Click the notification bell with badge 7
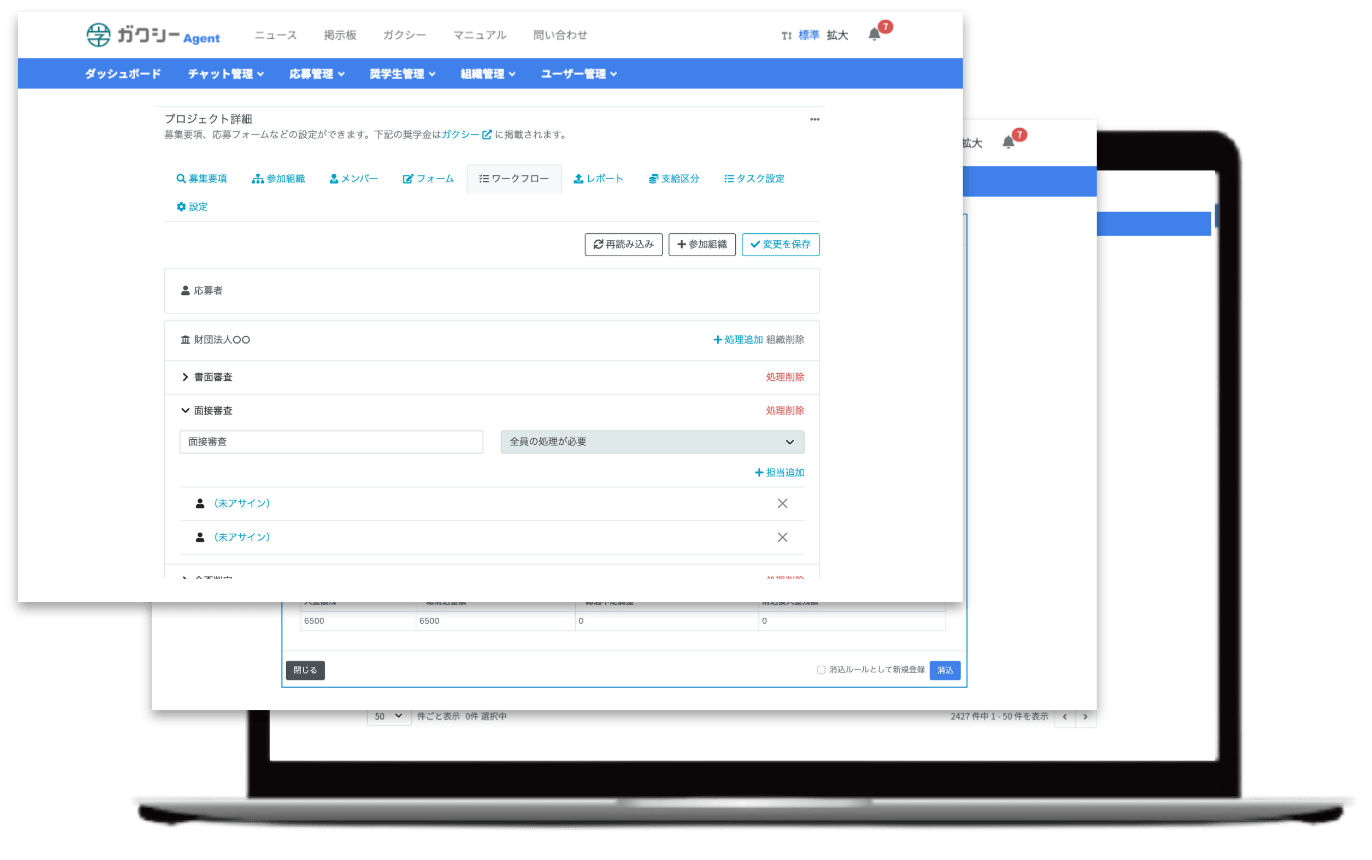 [875, 34]
